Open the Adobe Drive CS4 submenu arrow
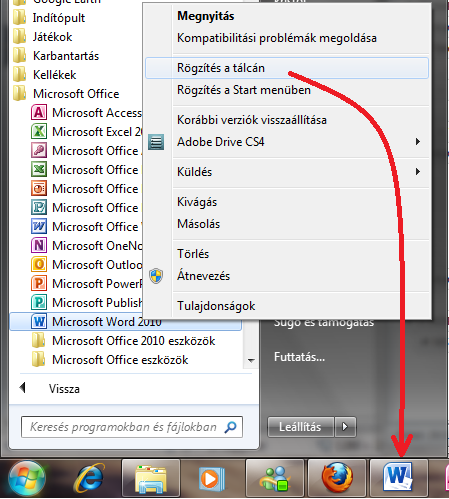Viewport: 449px width, 499px height. click(418, 142)
